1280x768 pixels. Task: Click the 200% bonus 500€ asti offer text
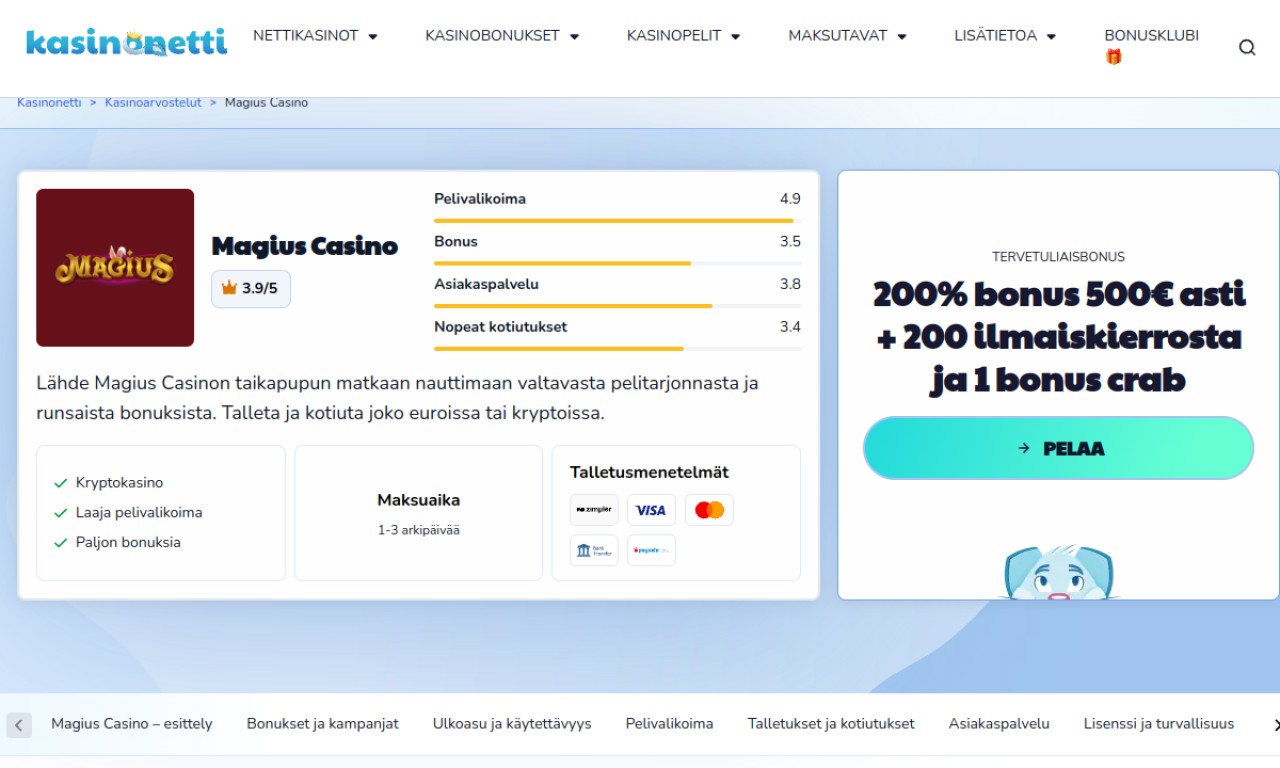[1058, 337]
